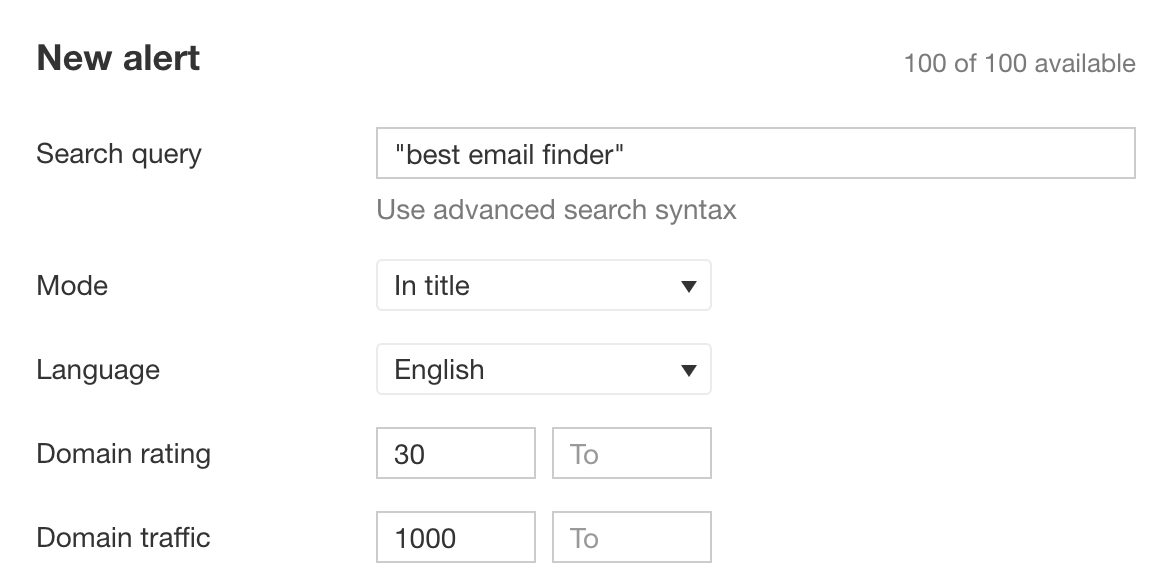
Task: Click the New alert heading
Action: click(x=116, y=57)
